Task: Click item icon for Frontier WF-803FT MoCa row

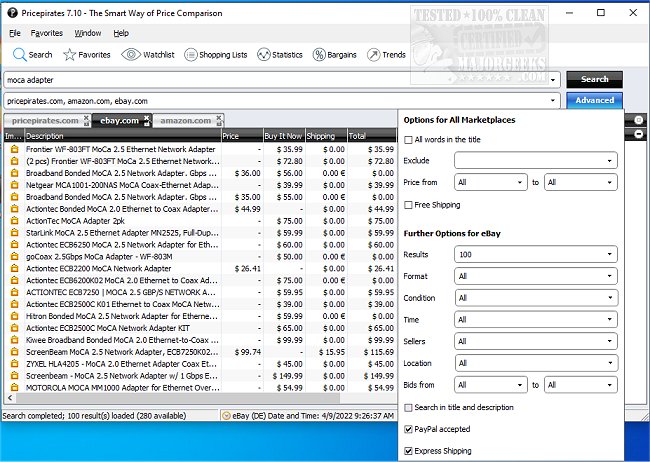Action: pyautogui.click(x=15, y=149)
